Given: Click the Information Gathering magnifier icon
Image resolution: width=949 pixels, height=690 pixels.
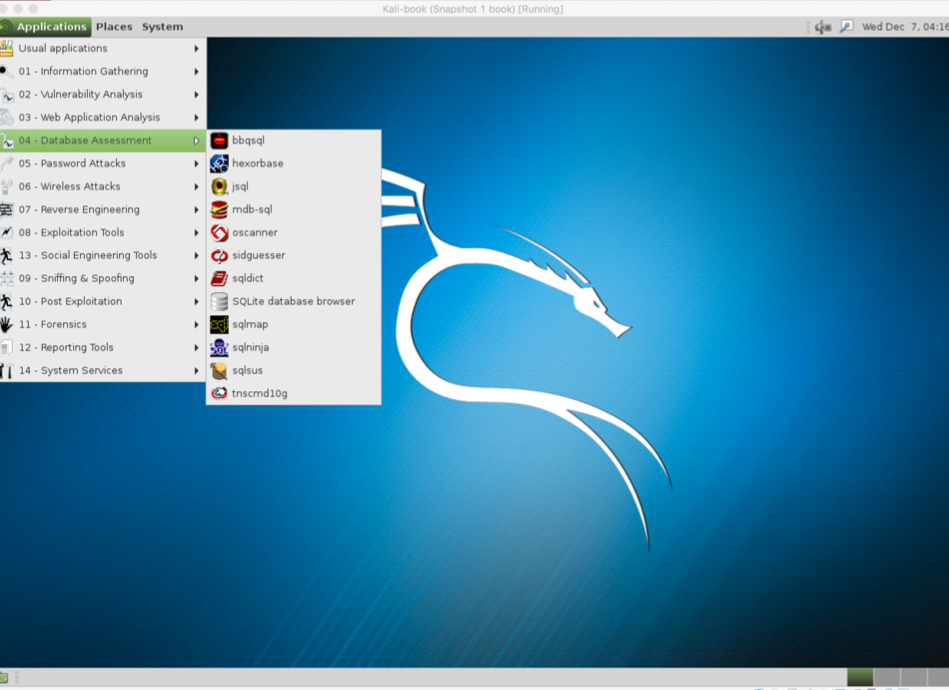Looking at the screenshot, I should pos(7,71).
